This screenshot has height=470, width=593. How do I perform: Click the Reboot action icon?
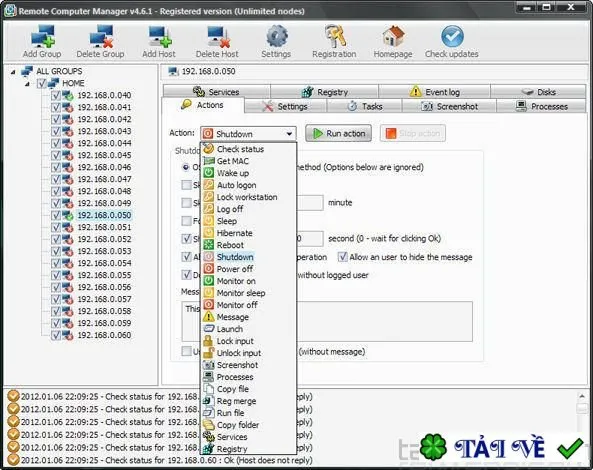(208, 245)
